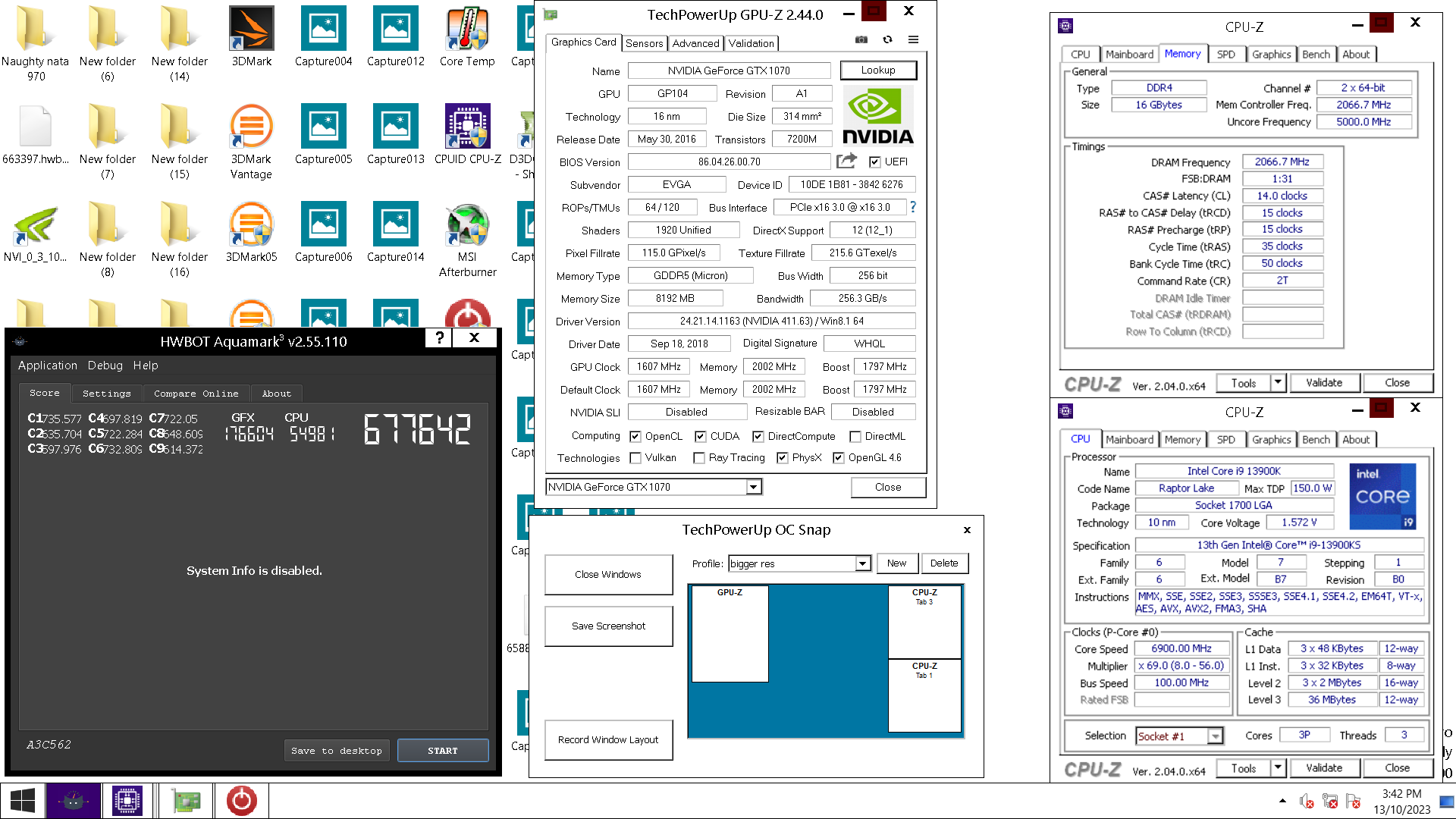Open the Capture004 image file
Image resolution: width=1456 pixels, height=819 pixels.
click(x=323, y=36)
